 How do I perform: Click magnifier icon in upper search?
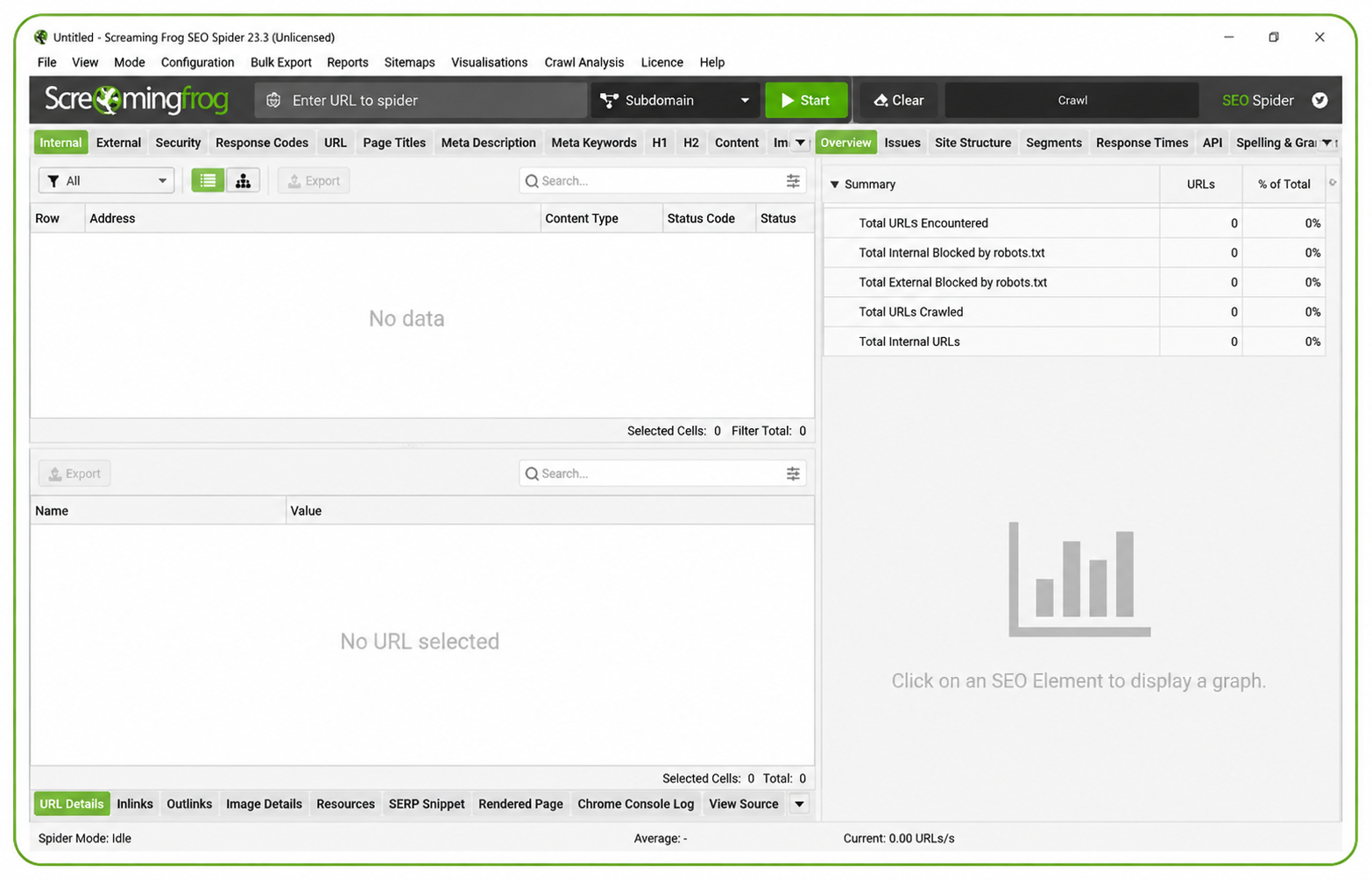pos(532,181)
